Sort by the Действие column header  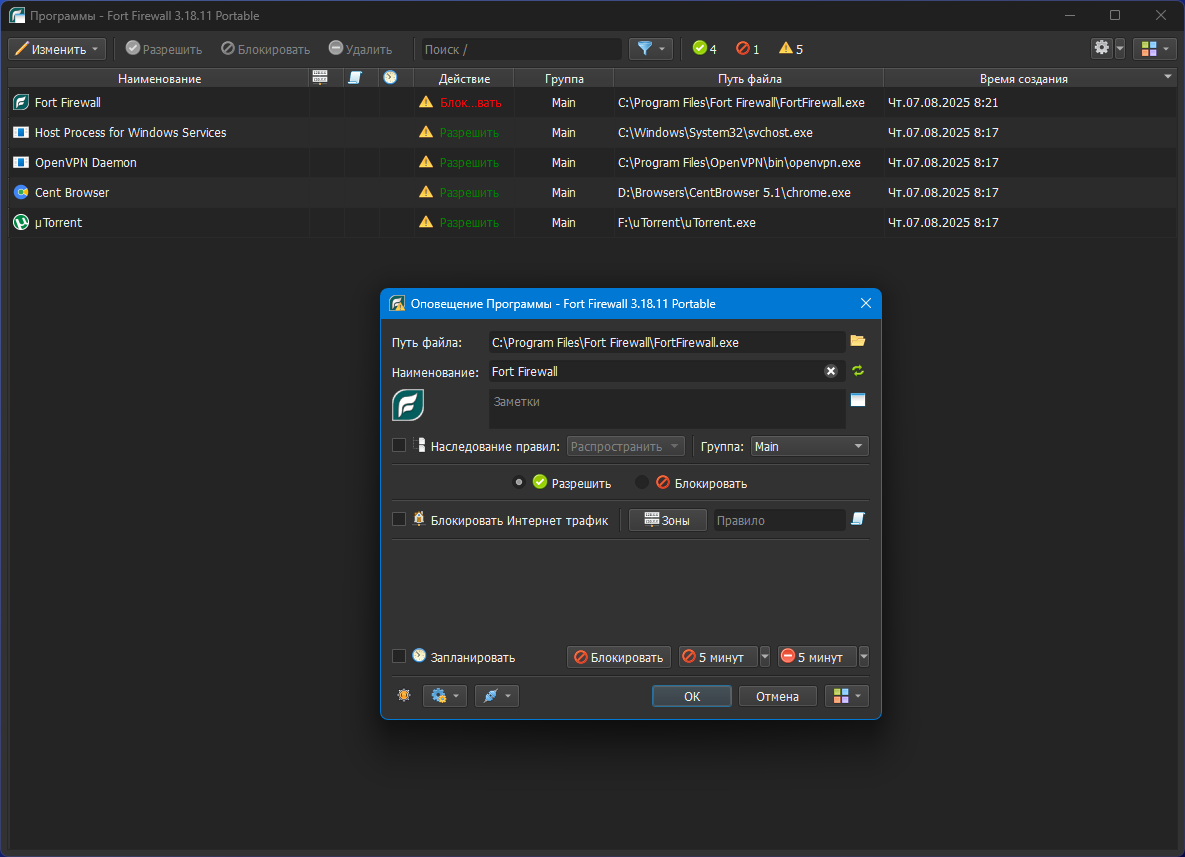click(464, 78)
